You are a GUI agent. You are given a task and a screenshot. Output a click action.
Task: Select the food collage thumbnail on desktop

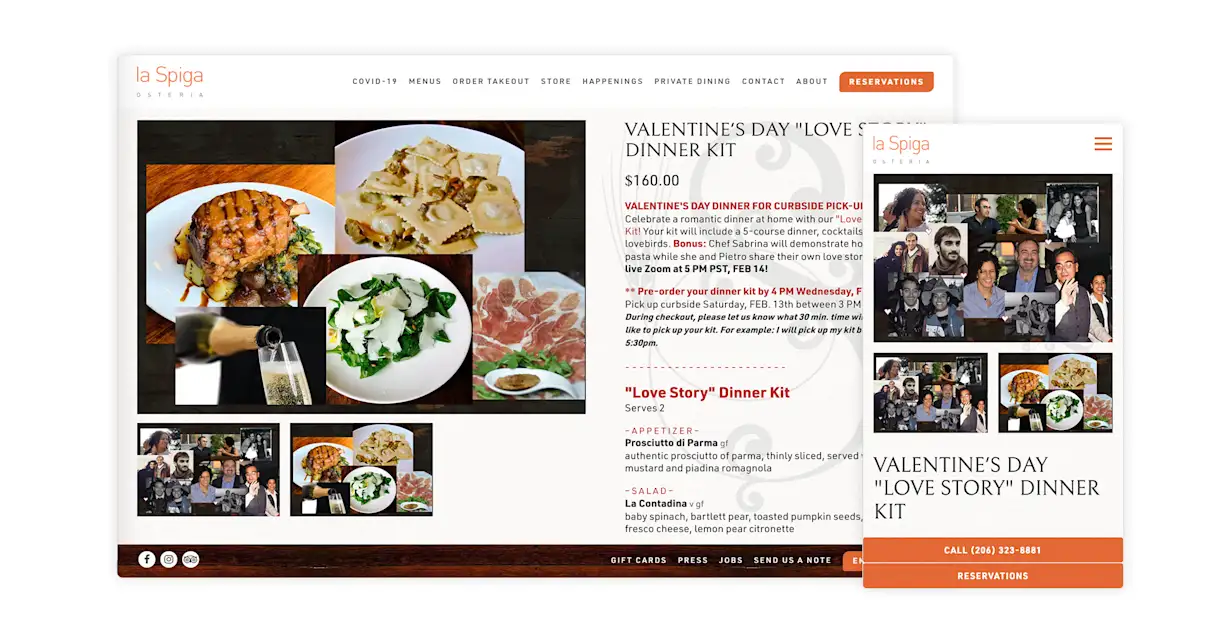361,470
